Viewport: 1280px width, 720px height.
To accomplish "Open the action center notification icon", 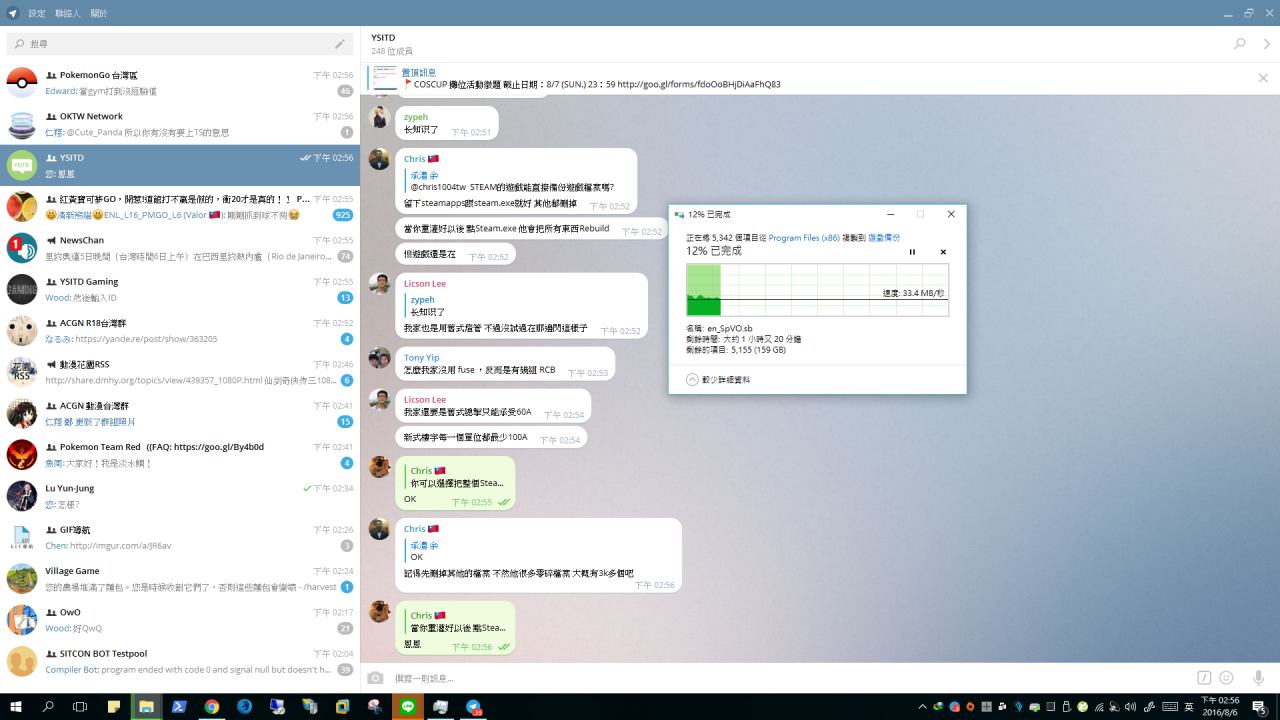I will (x=1260, y=707).
